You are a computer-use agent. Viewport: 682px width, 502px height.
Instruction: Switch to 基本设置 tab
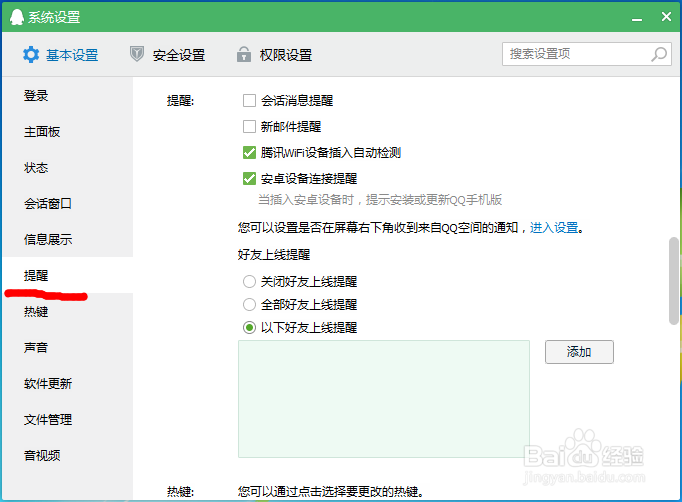click(x=60, y=55)
